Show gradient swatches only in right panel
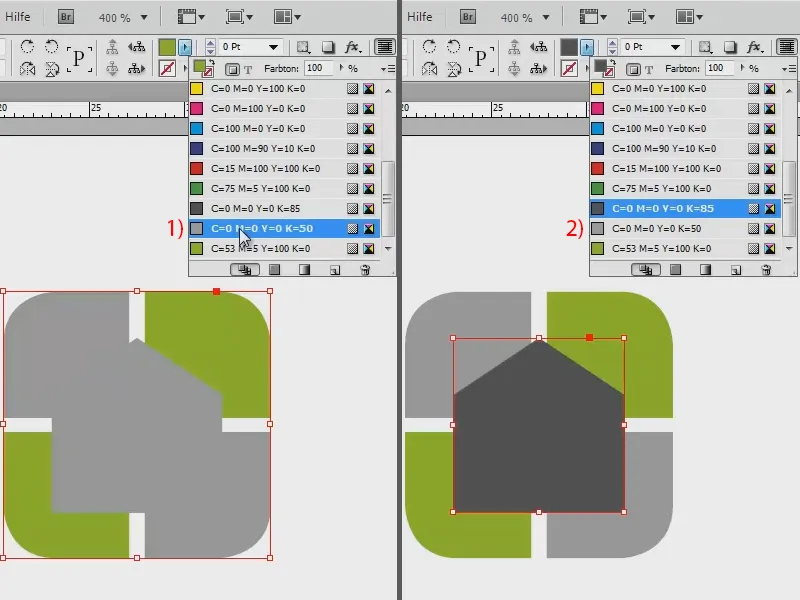 click(706, 269)
